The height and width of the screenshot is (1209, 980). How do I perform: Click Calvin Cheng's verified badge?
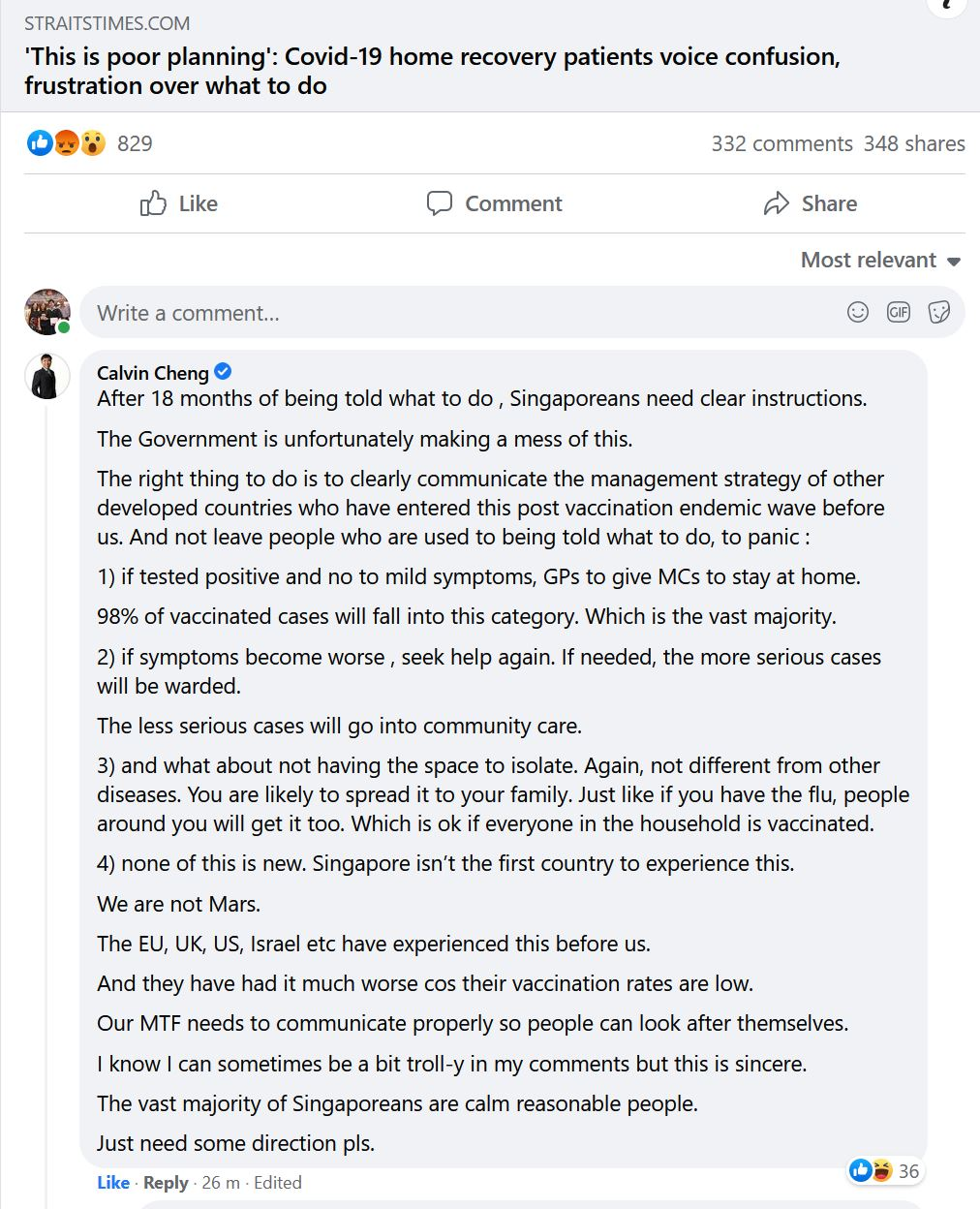(x=223, y=371)
